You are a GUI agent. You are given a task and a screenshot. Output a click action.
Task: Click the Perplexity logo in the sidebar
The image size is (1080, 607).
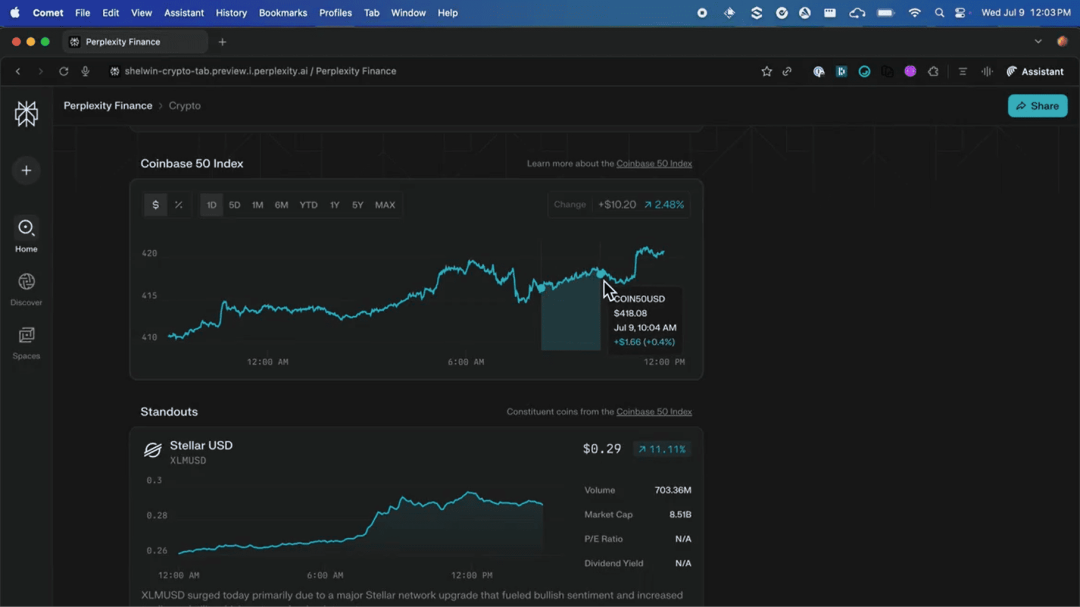(26, 114)
